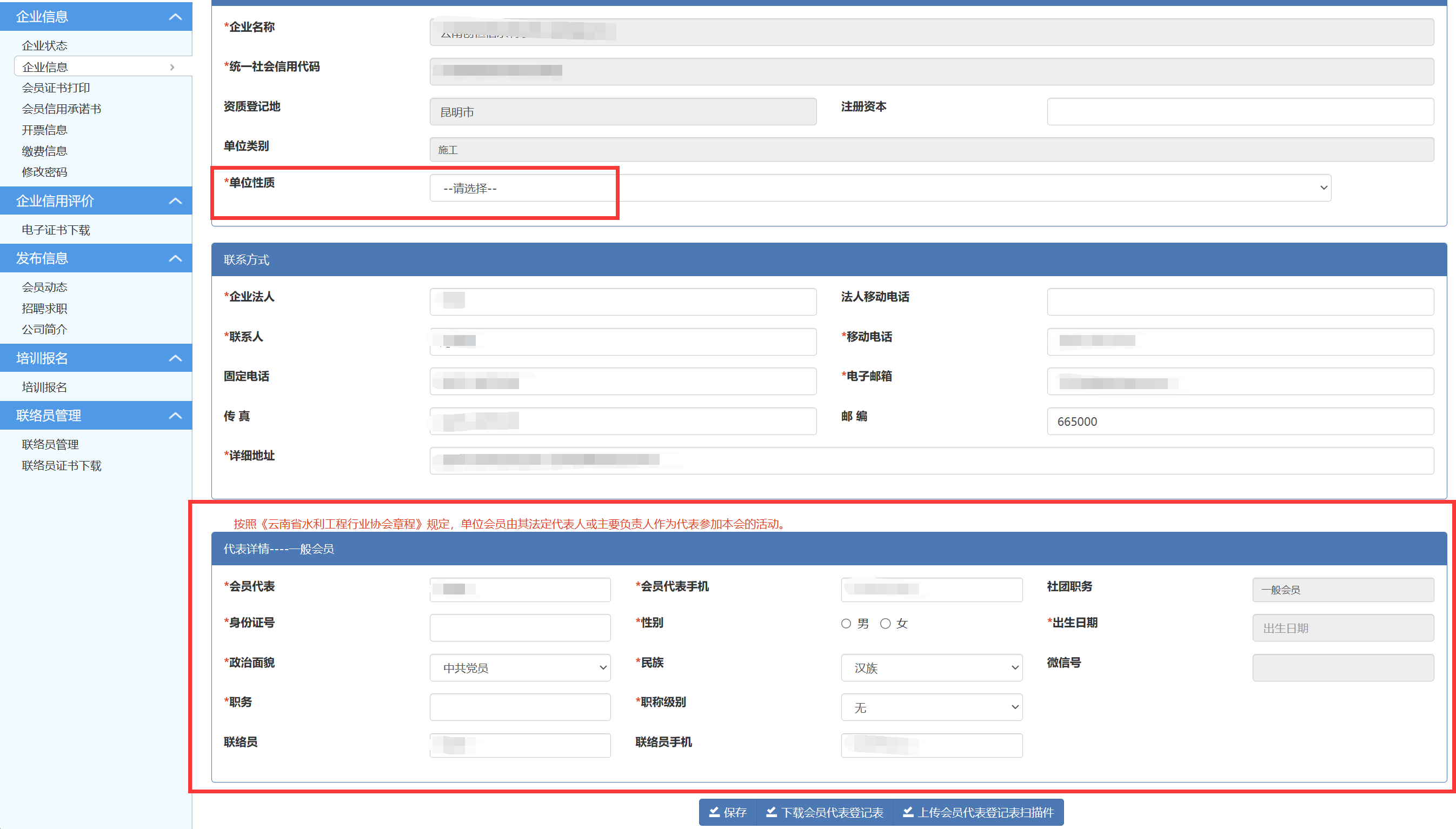Collapse the 发布信息 section chevron

(176, 258)
